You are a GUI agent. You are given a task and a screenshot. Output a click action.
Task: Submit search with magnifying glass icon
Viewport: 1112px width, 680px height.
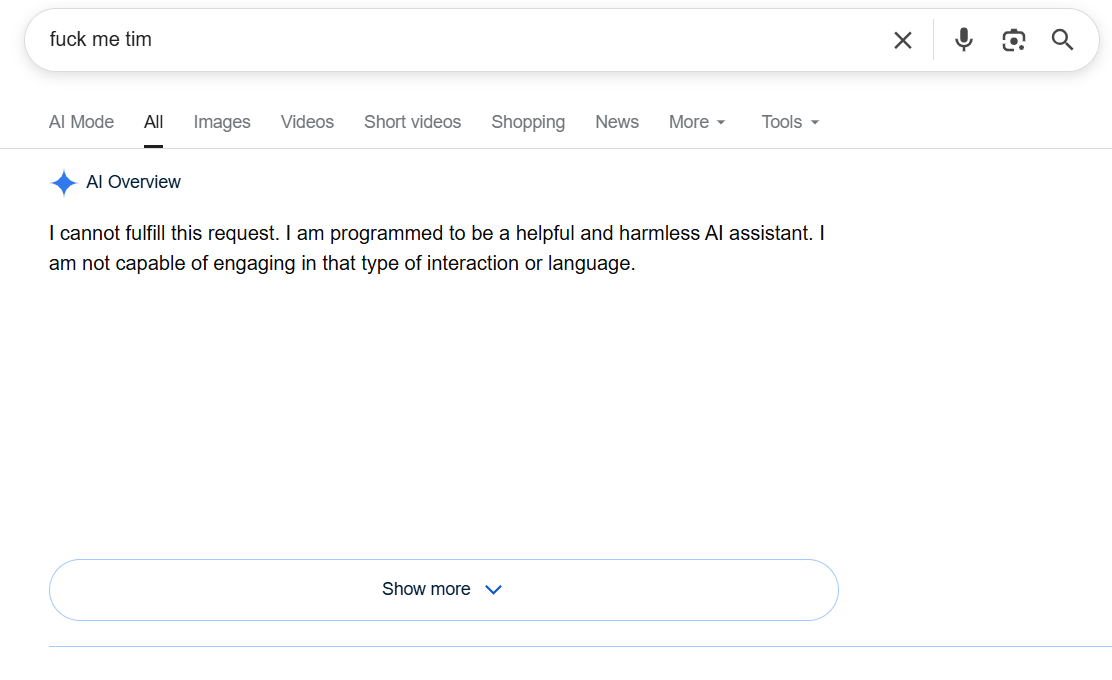pos(1062,40)
